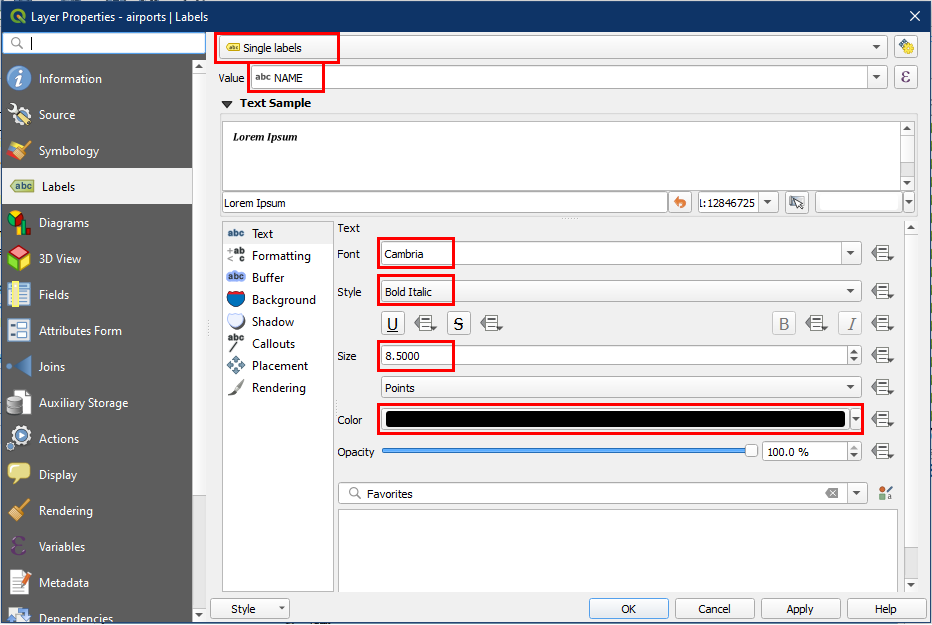Image resolution: width=932 pixels, height=625 pixels.
Task: Click the data-defined override icon for Font
Action: point(882,254)
